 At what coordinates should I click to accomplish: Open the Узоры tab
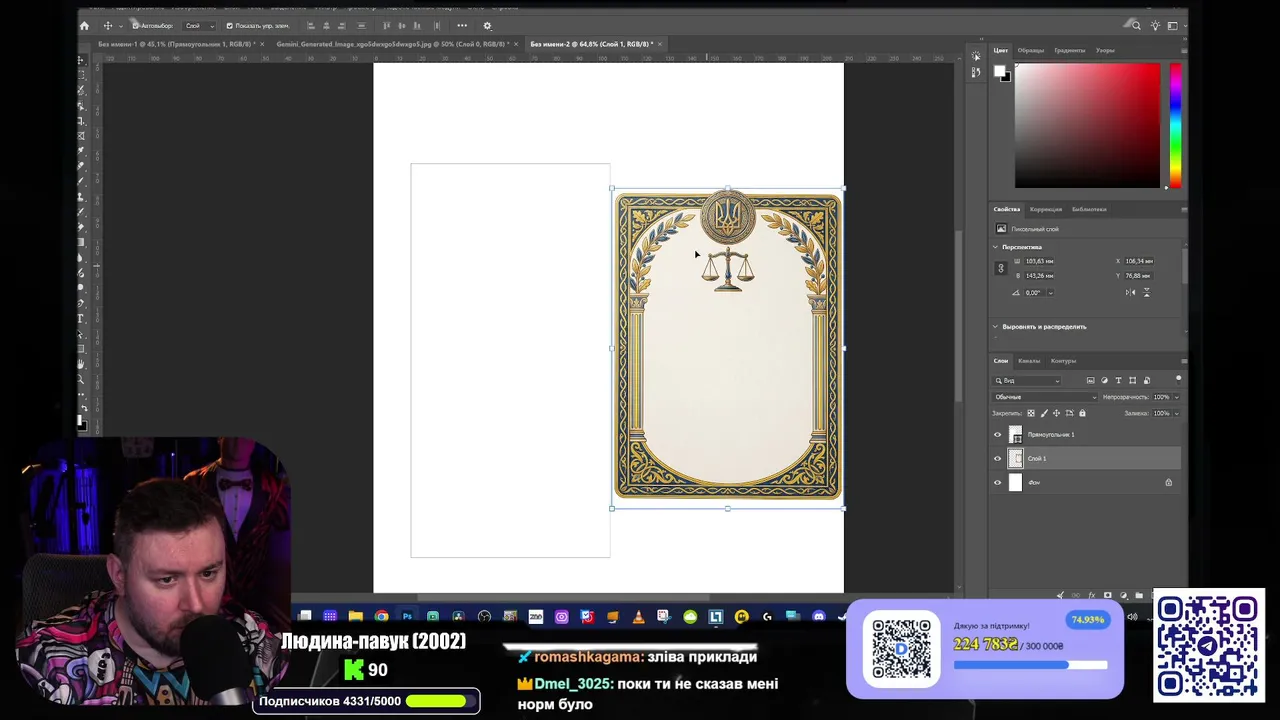1105,50
